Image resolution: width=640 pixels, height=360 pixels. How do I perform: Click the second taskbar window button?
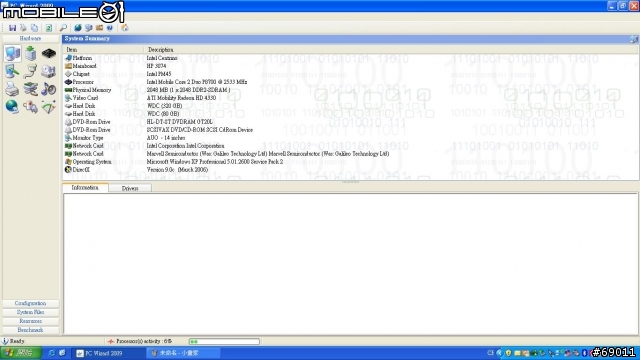point(183,353)
